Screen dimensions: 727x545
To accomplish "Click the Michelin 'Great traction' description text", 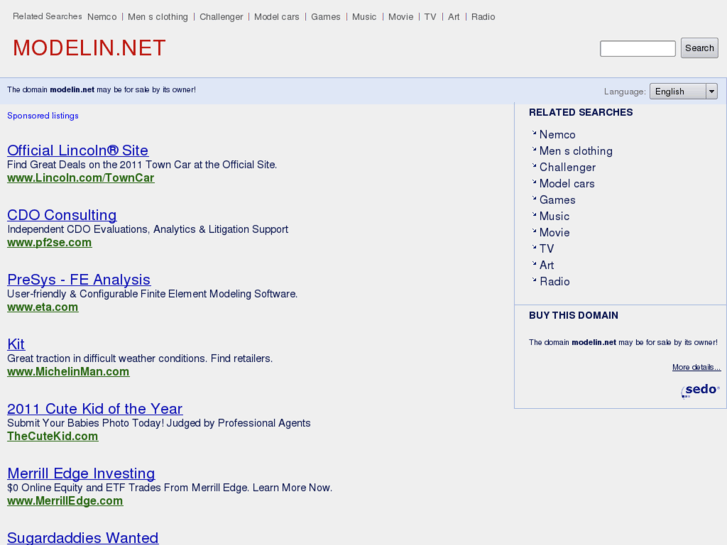I will (x=140, y=359).
